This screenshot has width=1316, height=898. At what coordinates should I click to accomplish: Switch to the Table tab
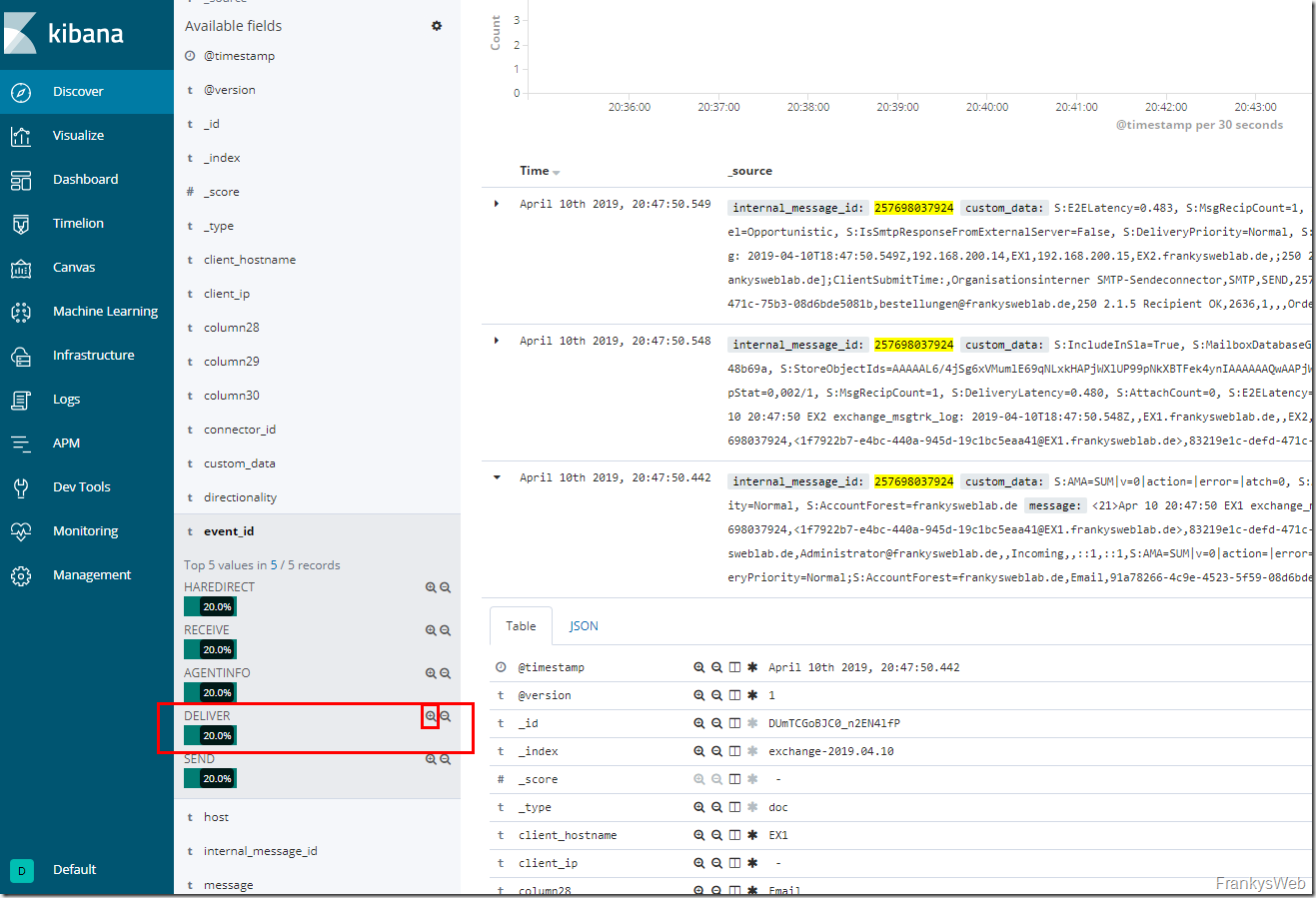pyautogui.click(x=521, y=626)
